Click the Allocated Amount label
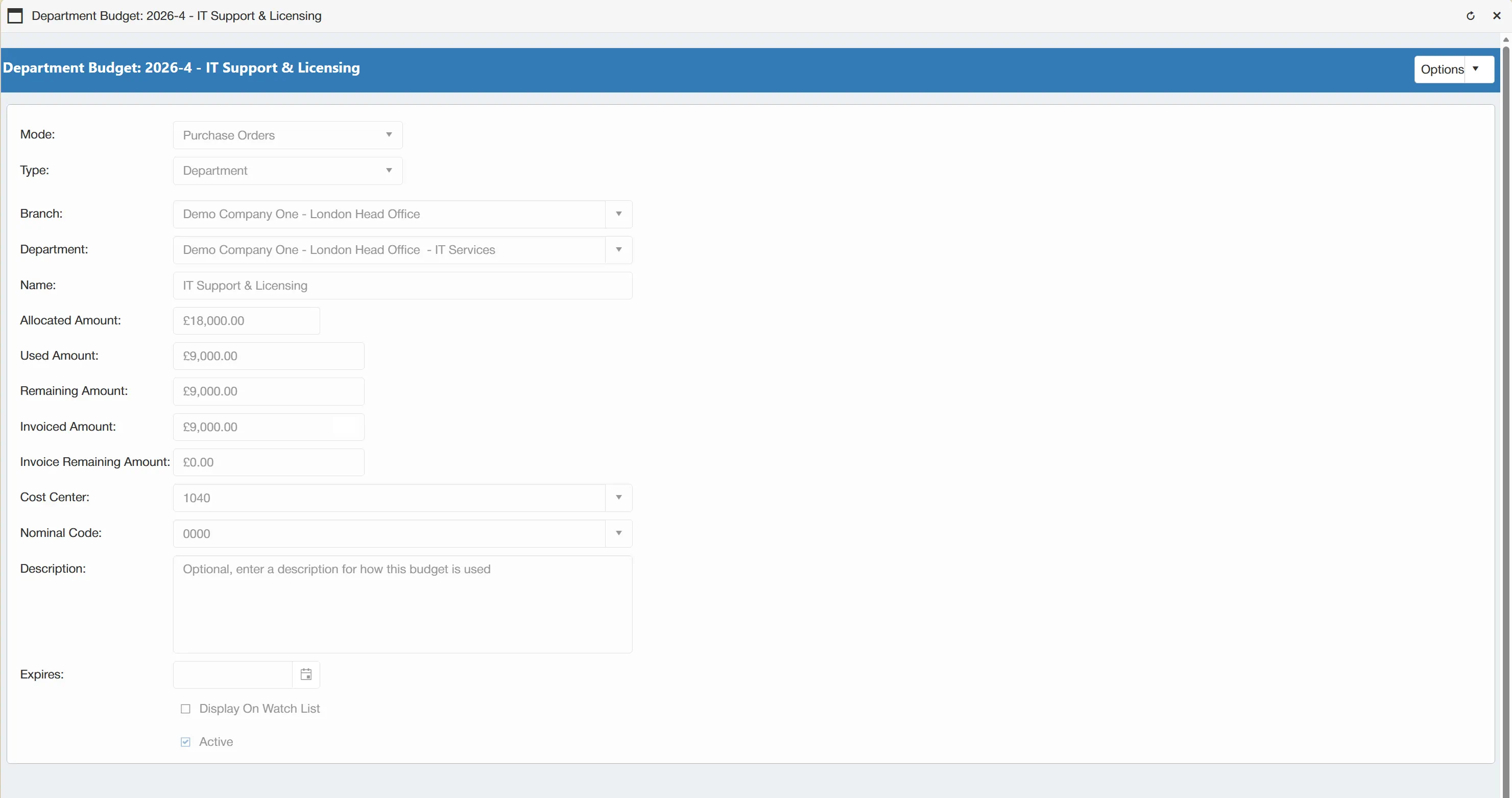1512x798 pixels. click(70, 320)
